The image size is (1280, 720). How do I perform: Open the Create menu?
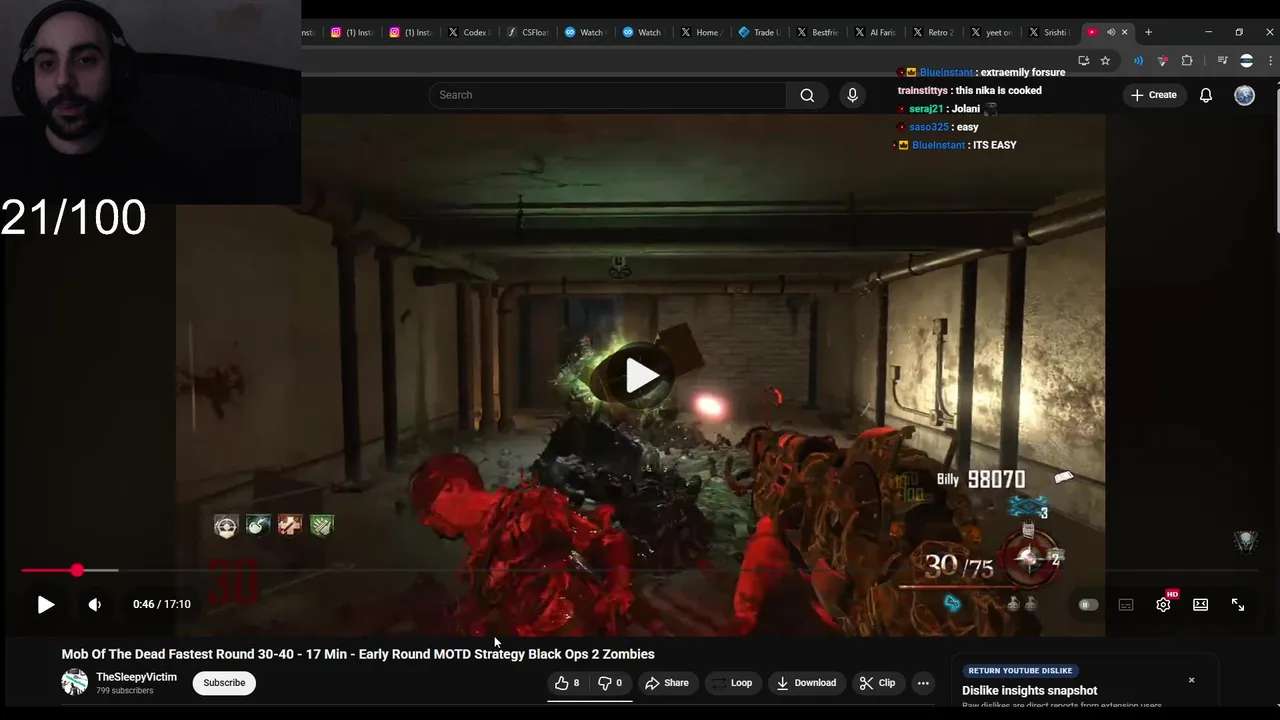pyautogui.click(x=1153, y=95)
